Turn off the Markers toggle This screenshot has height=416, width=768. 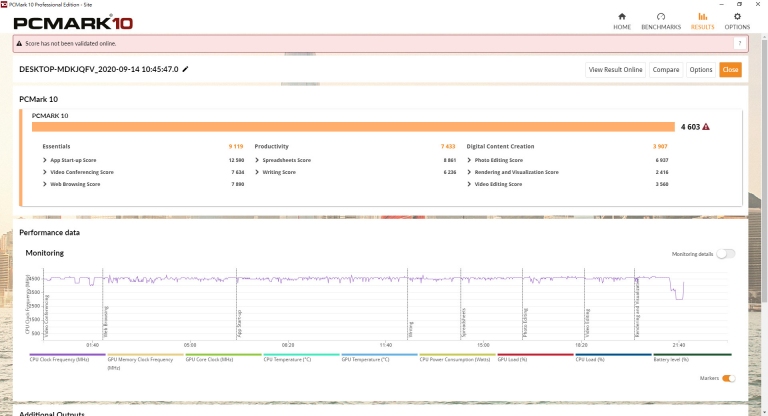point(728,378)
